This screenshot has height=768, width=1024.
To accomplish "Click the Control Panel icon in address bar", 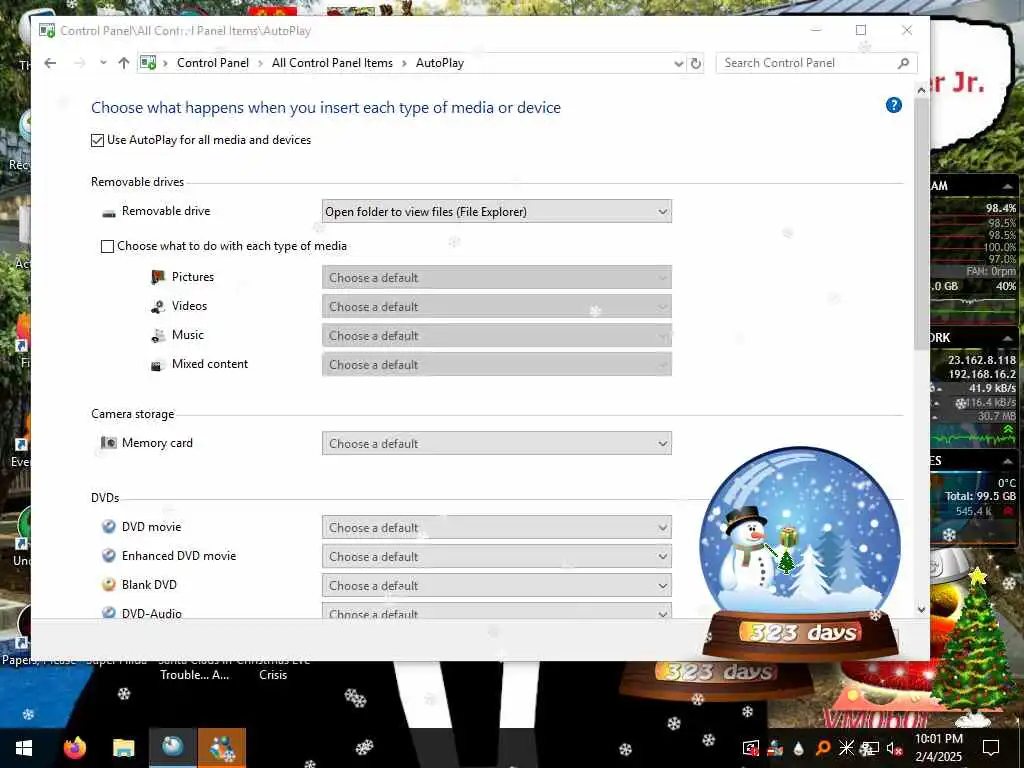I will [x=148, y=63].
